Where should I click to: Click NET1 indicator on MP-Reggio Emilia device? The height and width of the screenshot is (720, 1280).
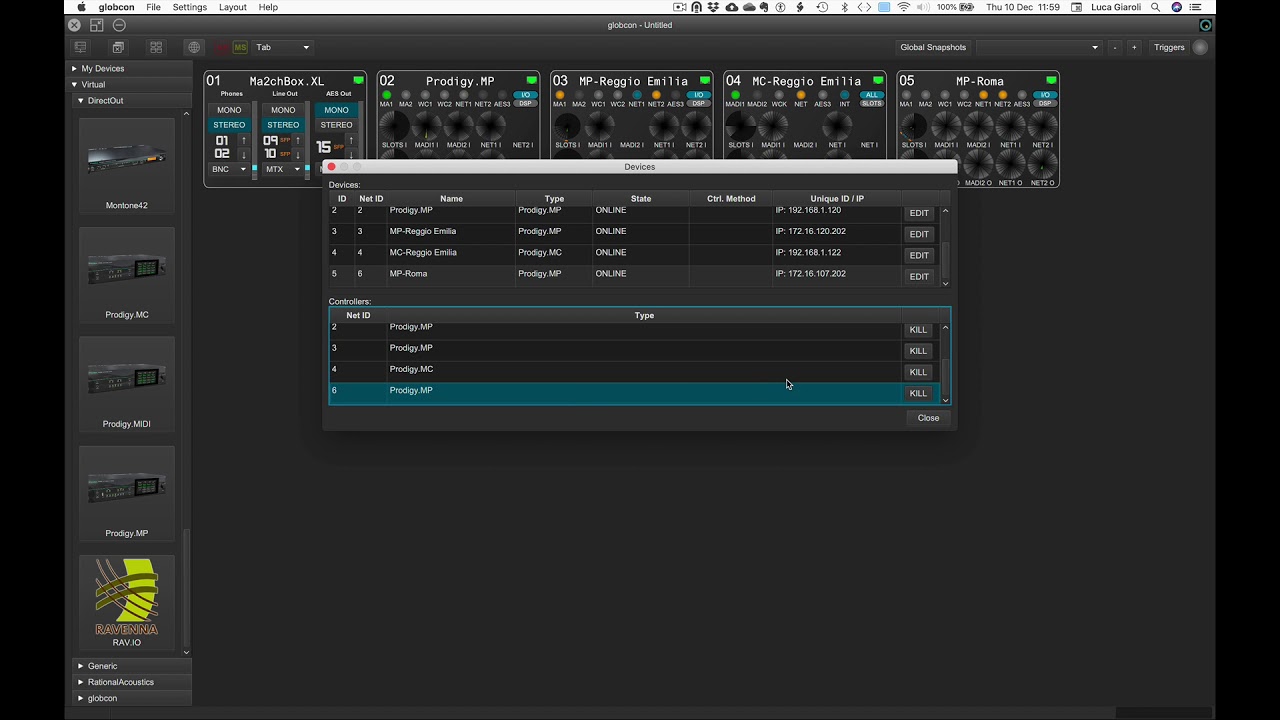tap(637, 95)
